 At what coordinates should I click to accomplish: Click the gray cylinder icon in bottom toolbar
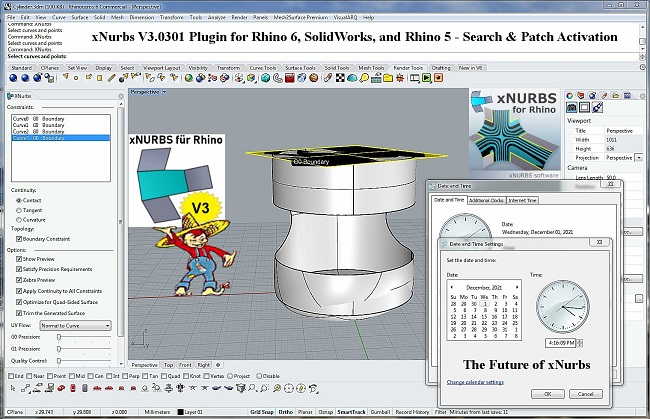coord(85,388)
